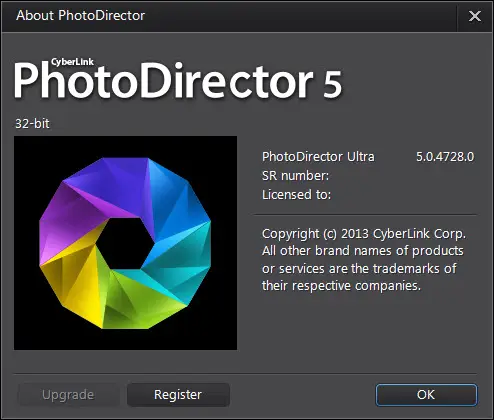Click the greyed-out Upgrade button
The image size is (494, 420).
tap(68, 395)
